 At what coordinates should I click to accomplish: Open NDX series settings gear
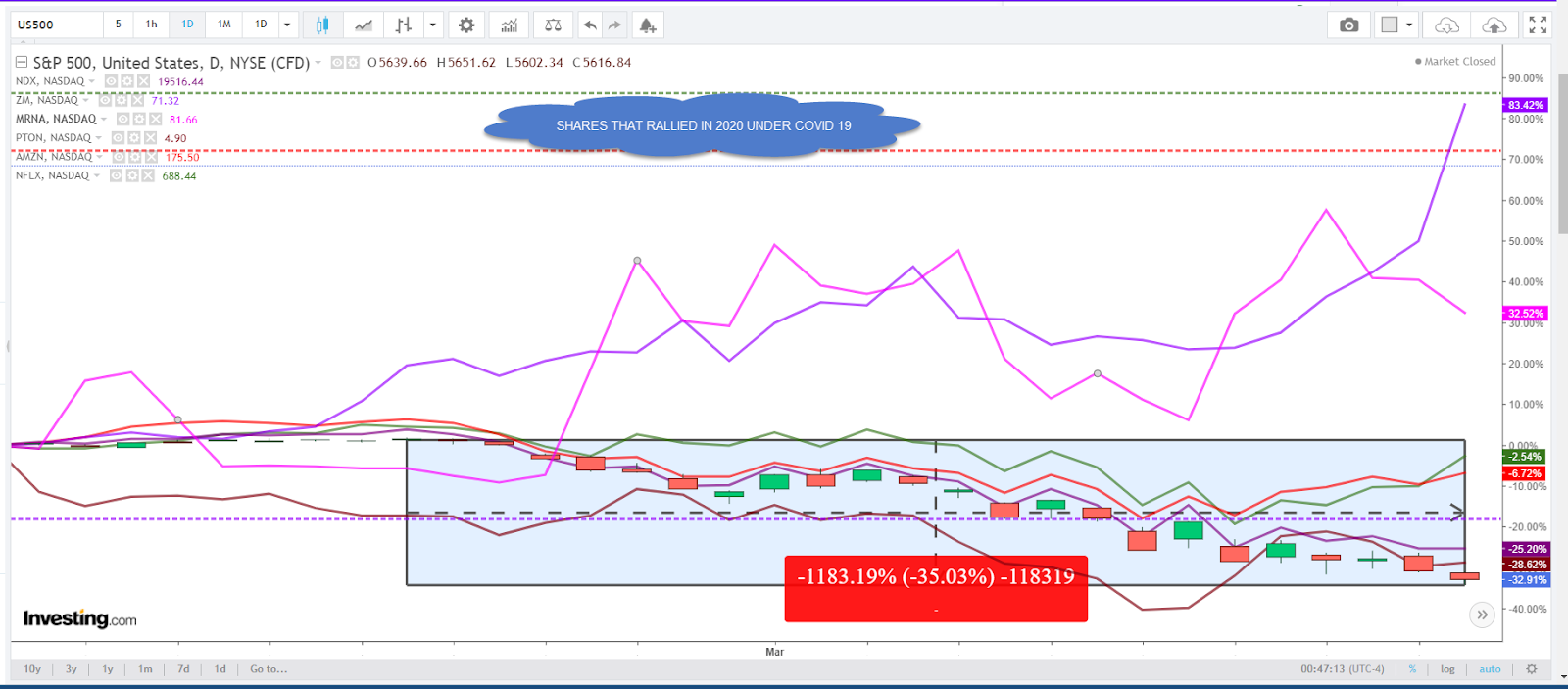(x=127, y=81)
